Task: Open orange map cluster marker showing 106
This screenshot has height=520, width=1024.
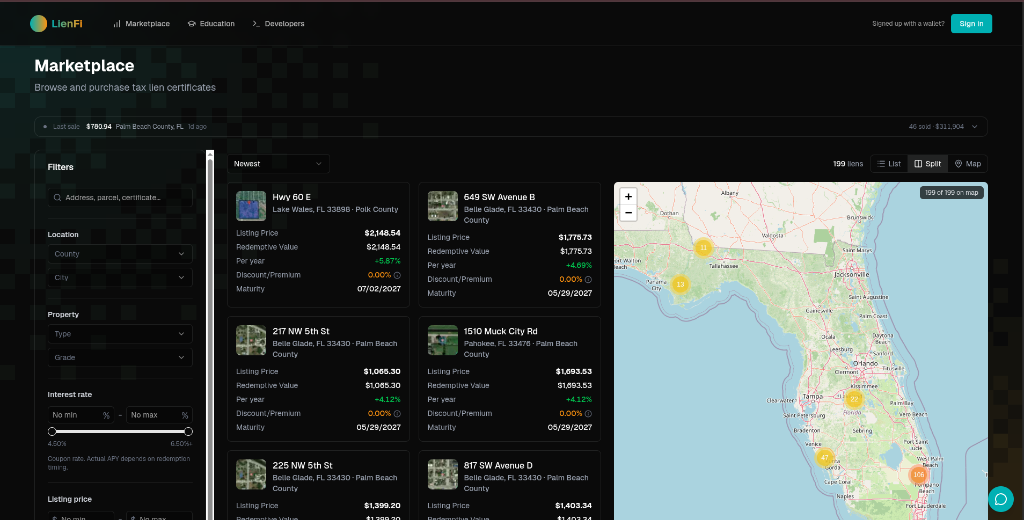Action: coord(919,475)
